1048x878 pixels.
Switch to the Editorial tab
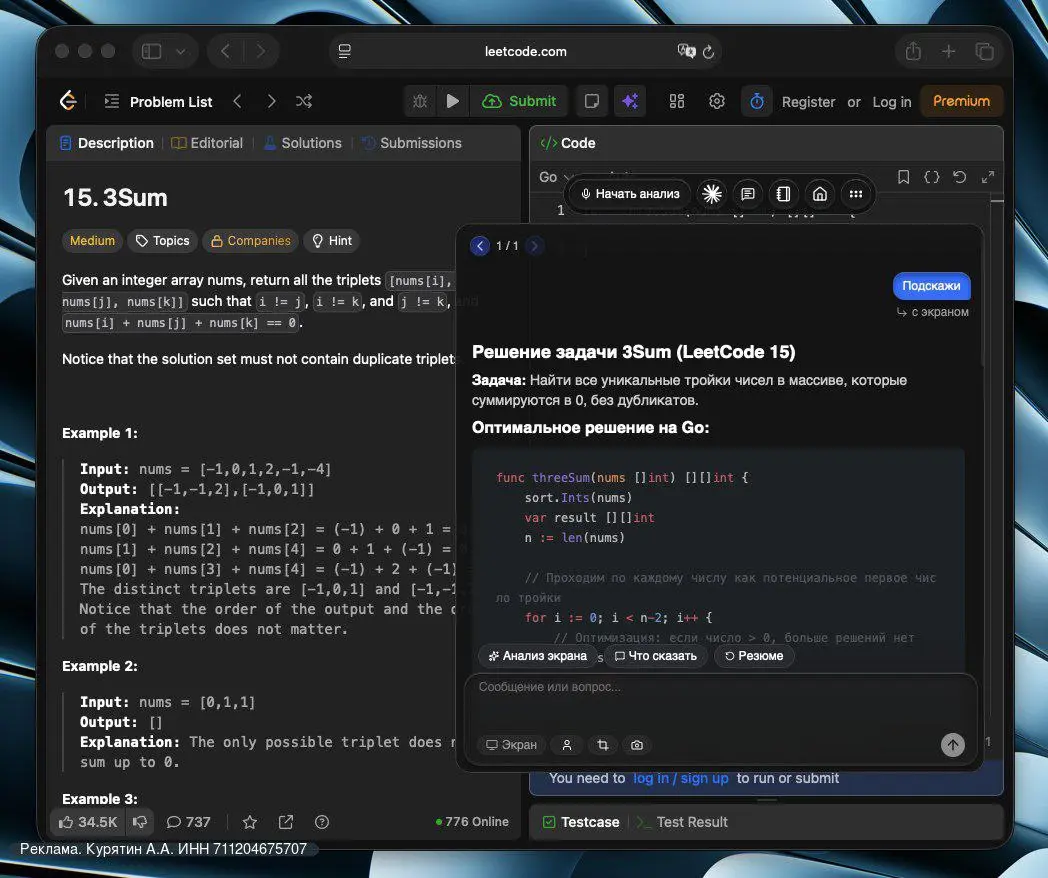click(x=207, y=143)
